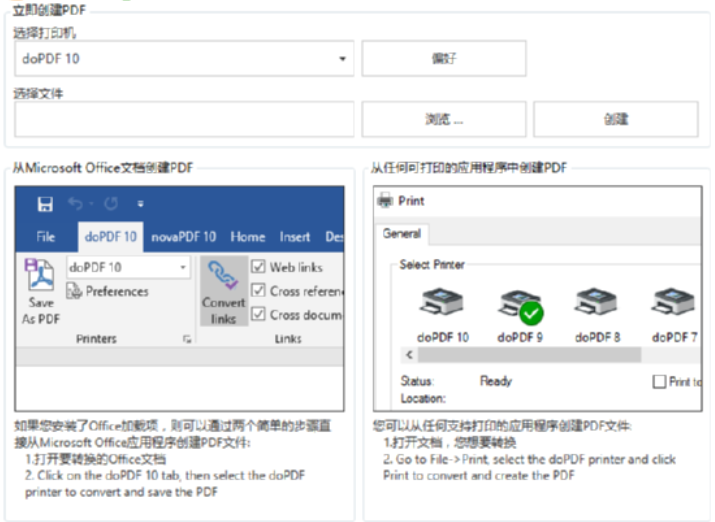Click the Preferences icon in ribbon

coord(74,291)
